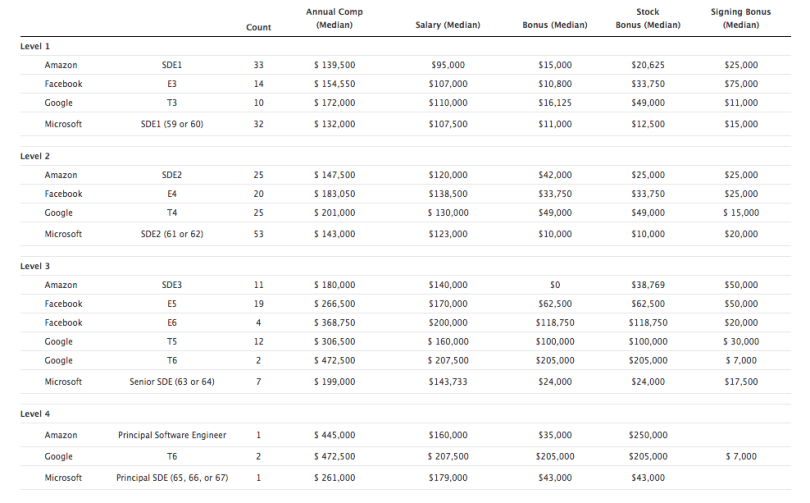The image size is (810, 503).
Task: Select the Bonus (Median) column header
Action: [555, 24]
